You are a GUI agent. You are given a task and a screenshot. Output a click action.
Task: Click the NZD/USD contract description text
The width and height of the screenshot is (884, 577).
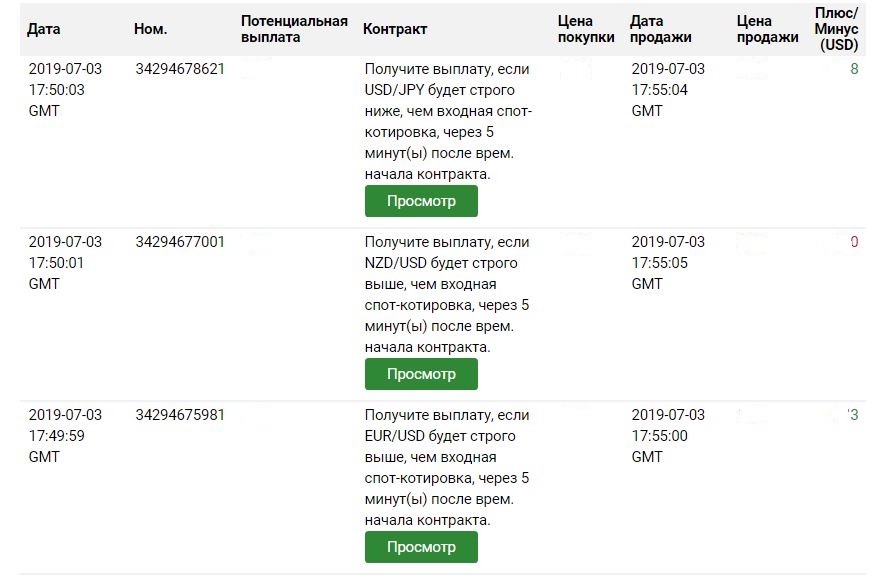click(x=447, y=294)
